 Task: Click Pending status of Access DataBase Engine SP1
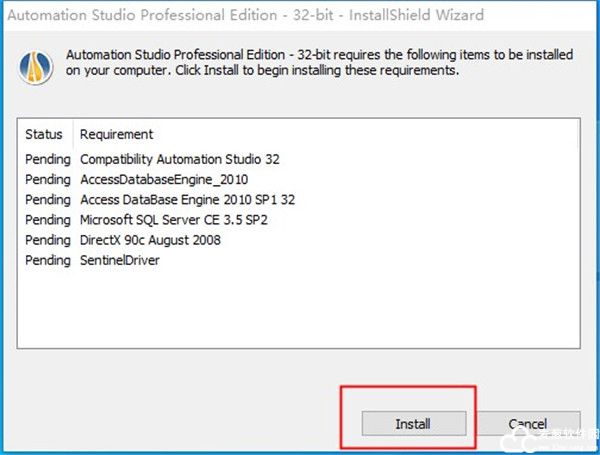coord(48,200)
